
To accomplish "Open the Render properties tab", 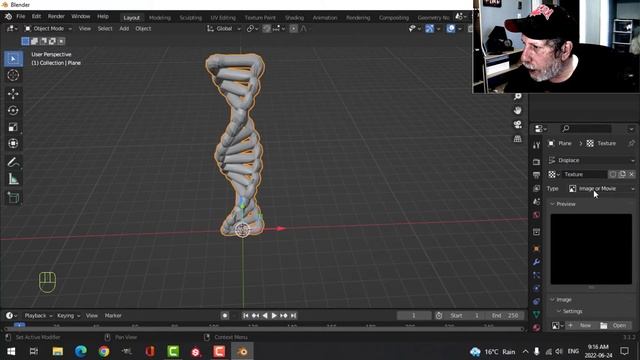I will coord(536,162).
